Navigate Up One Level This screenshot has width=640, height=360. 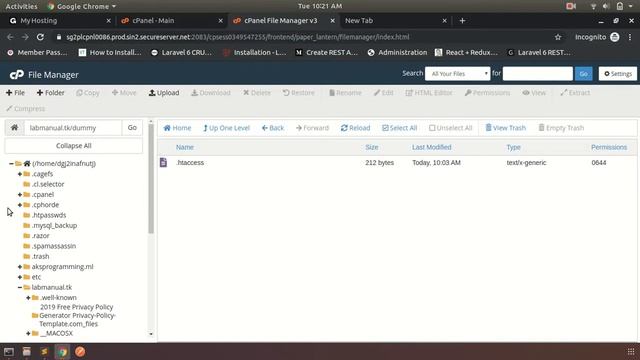point(226,128)
